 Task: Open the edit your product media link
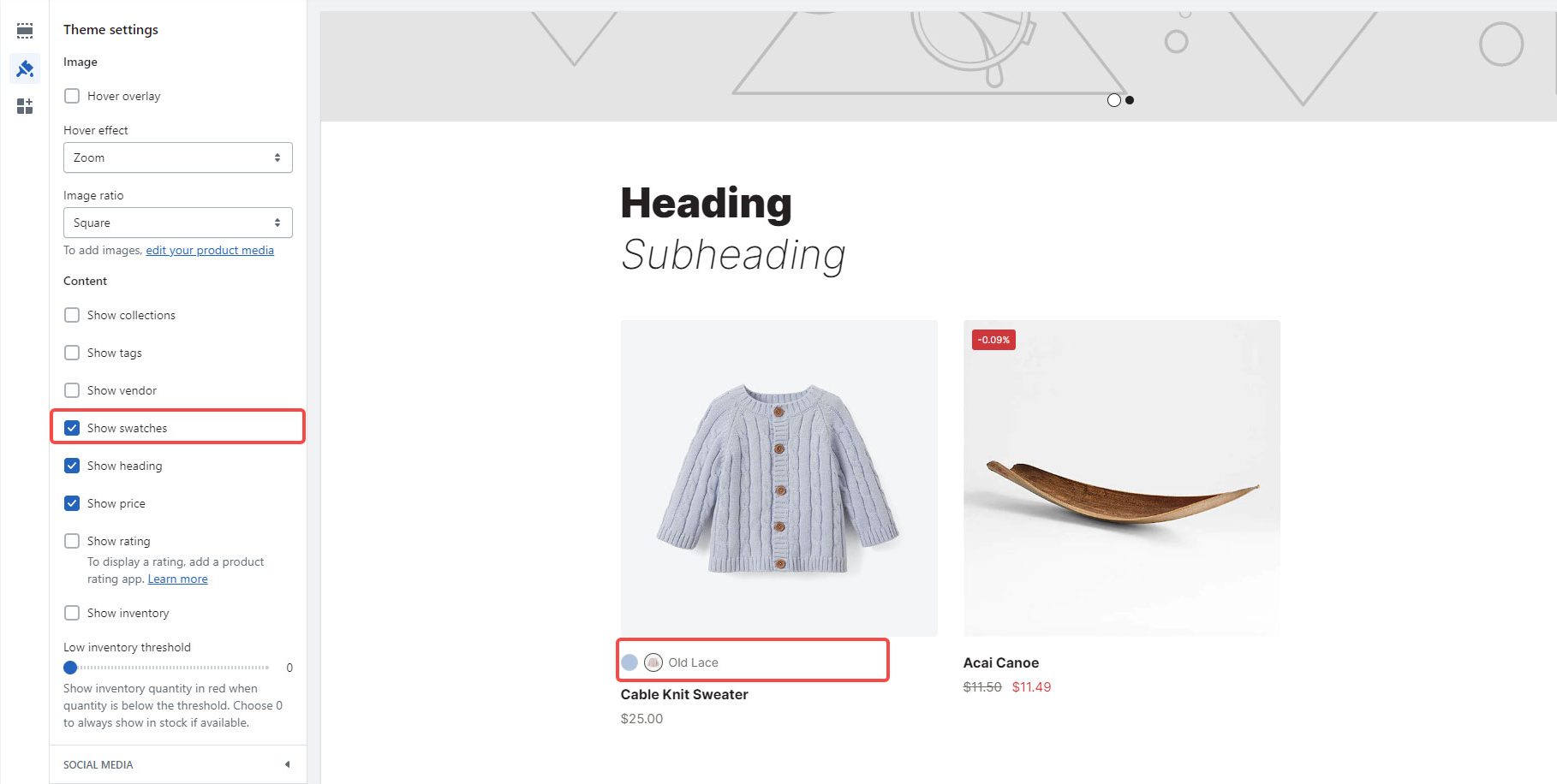click(210, 250)
